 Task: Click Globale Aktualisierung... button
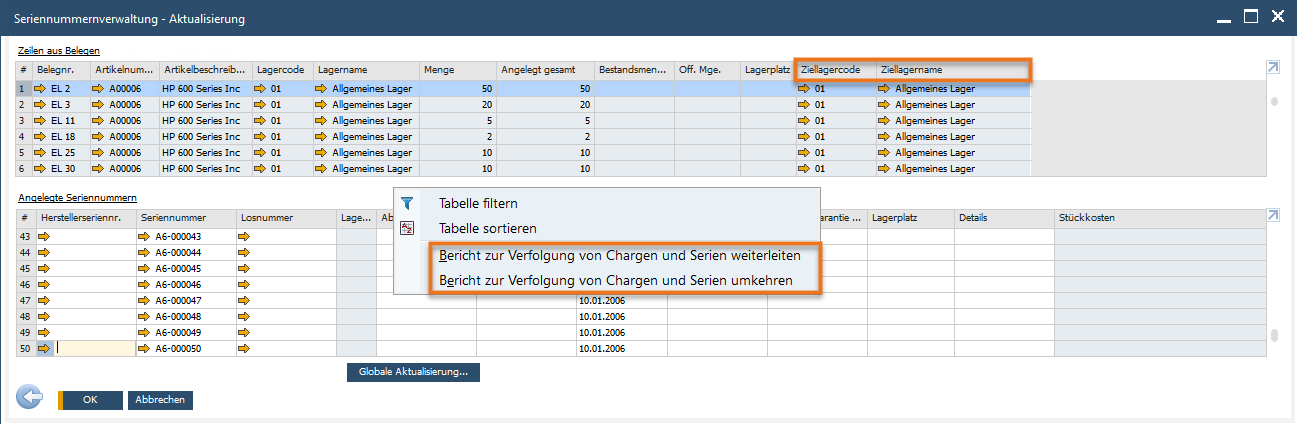coord(413,372)
